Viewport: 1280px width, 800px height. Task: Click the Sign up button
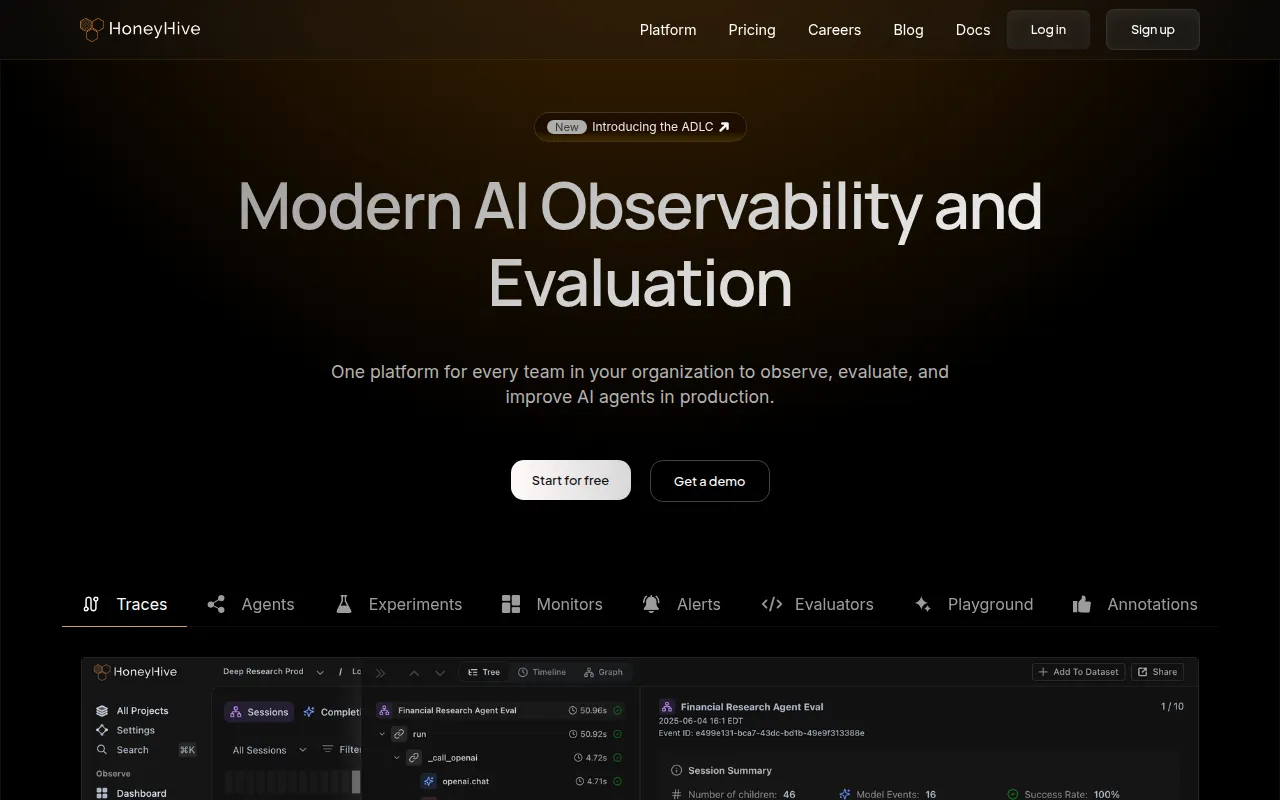coord(1153,30)
